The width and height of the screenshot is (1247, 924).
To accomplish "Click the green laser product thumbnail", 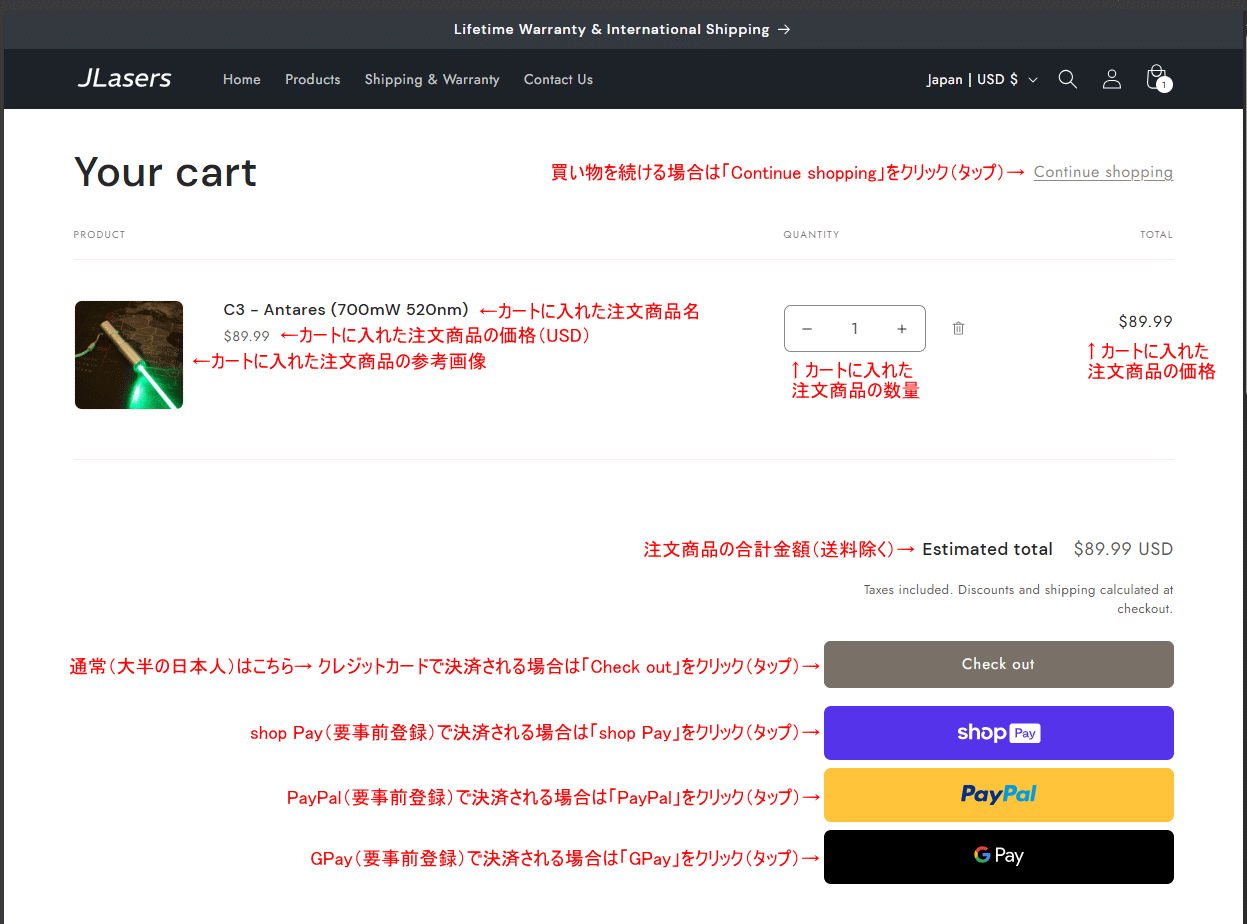I will click(x=129, y=355).
